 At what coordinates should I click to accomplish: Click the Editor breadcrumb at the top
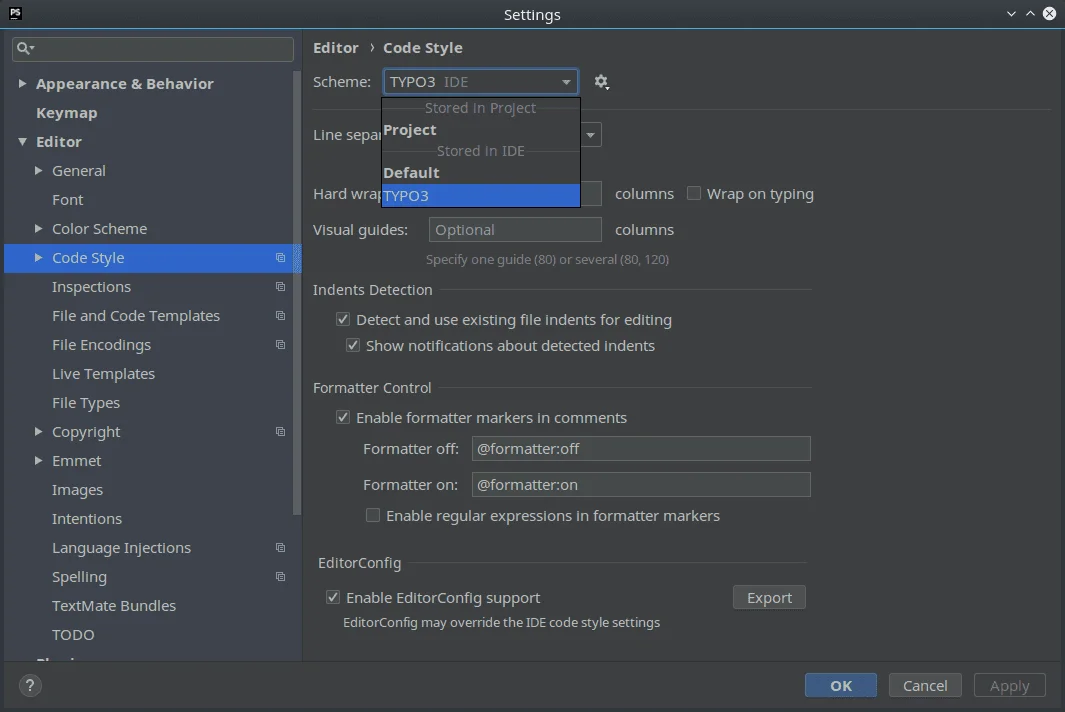336,47
